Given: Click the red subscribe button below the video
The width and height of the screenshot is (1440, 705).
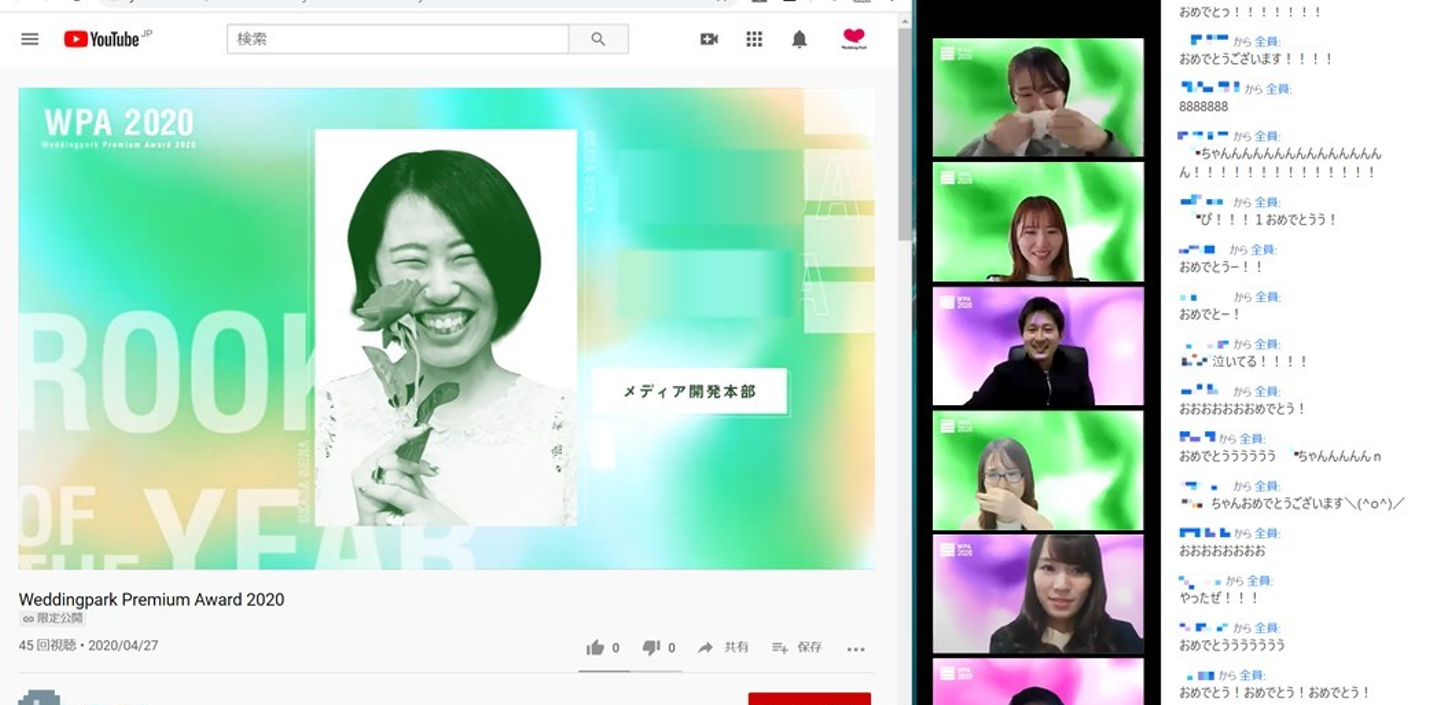Looking at the screenshot, I should click(x=809, y=698).
